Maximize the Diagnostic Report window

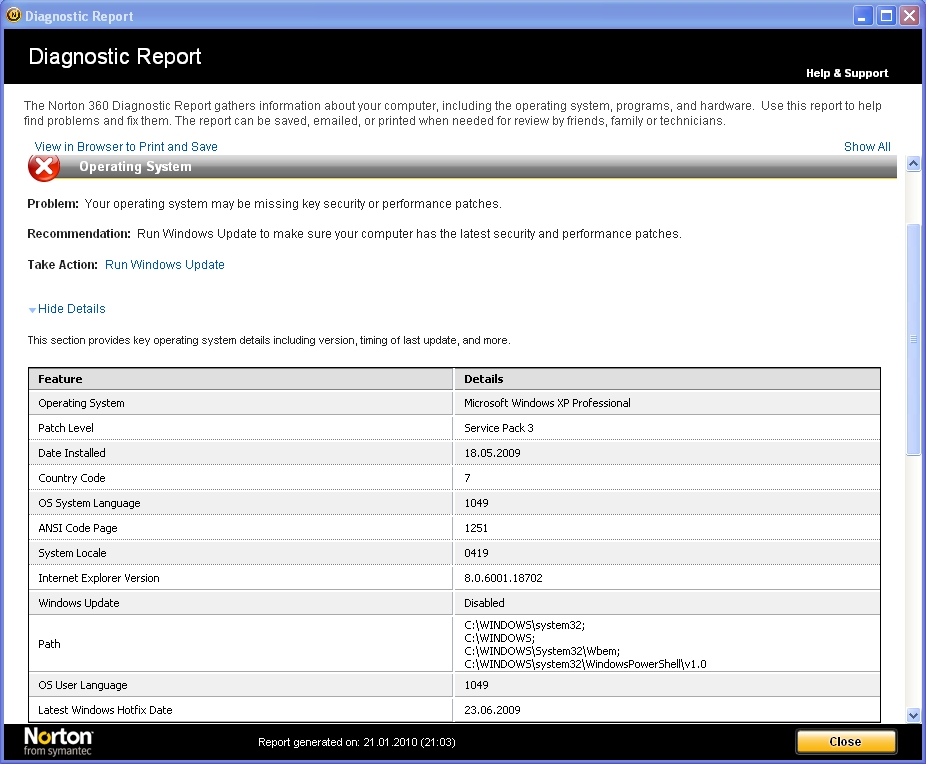click(x=886, y=16)
